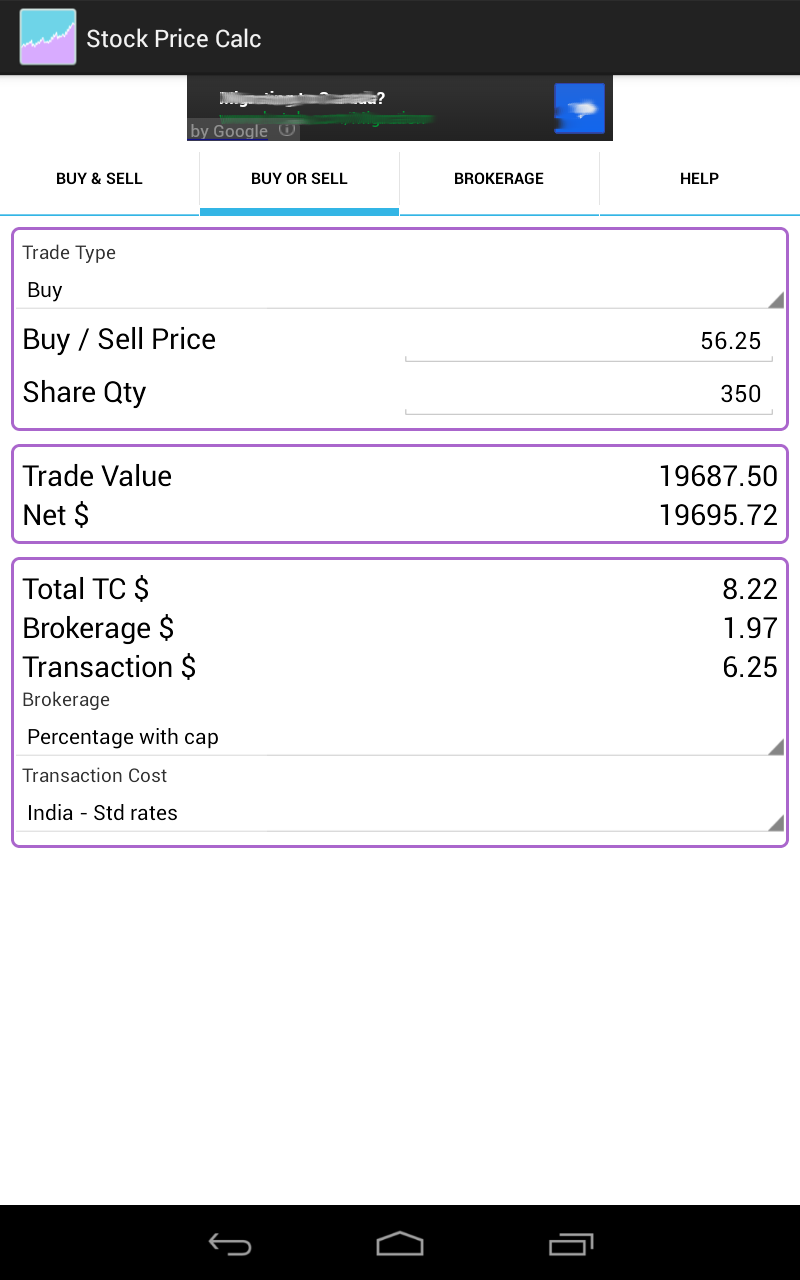Tap the Net $ value 19695.72

click(717, 515)
